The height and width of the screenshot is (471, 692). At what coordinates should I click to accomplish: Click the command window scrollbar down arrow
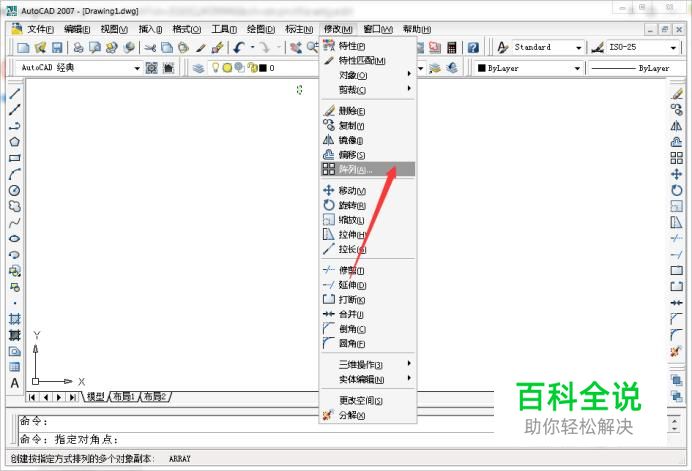pos(674,429)
